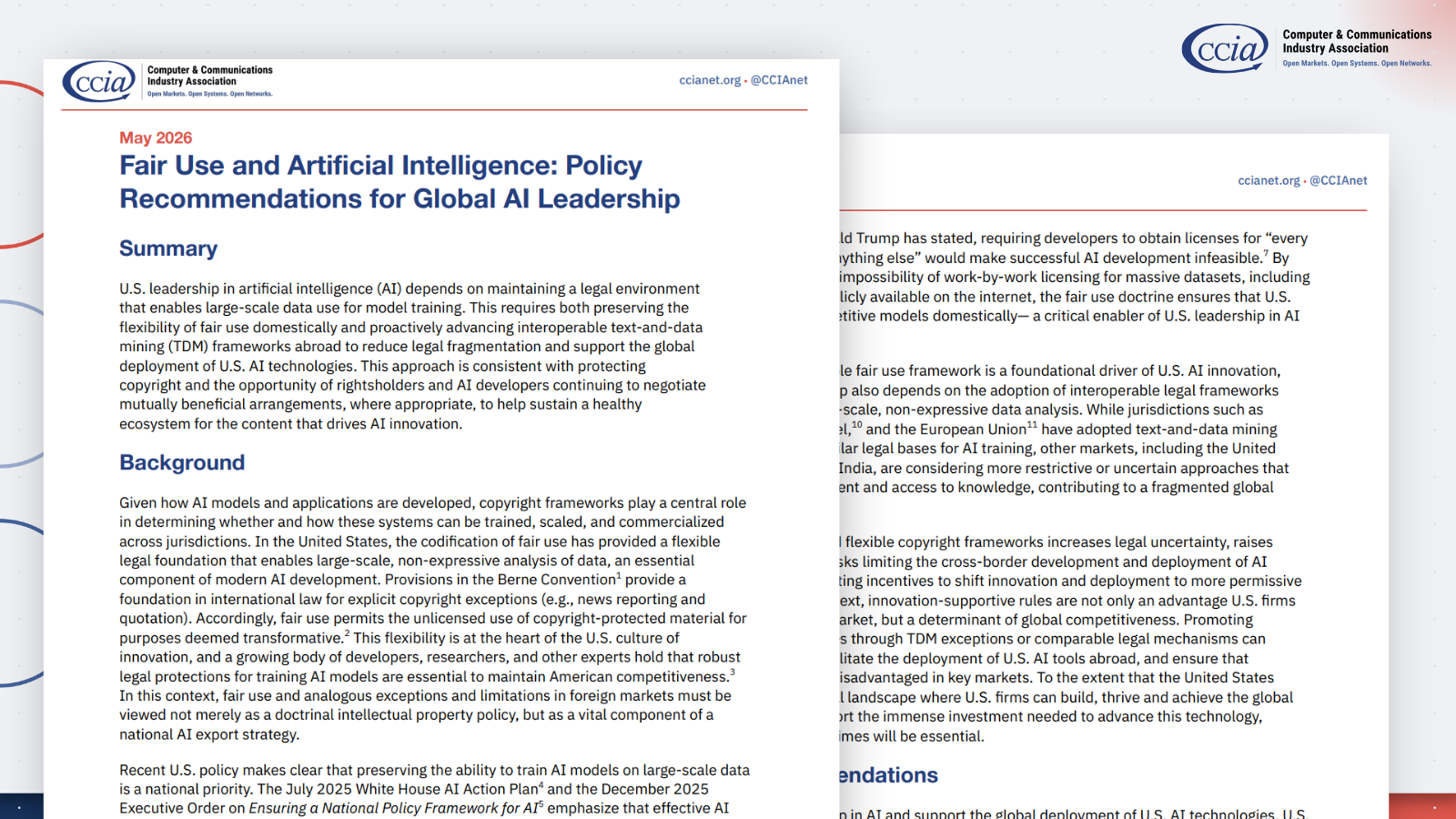
Task: Click the Fair Use and Artificial Intelligence title
Action: (399, 182)
